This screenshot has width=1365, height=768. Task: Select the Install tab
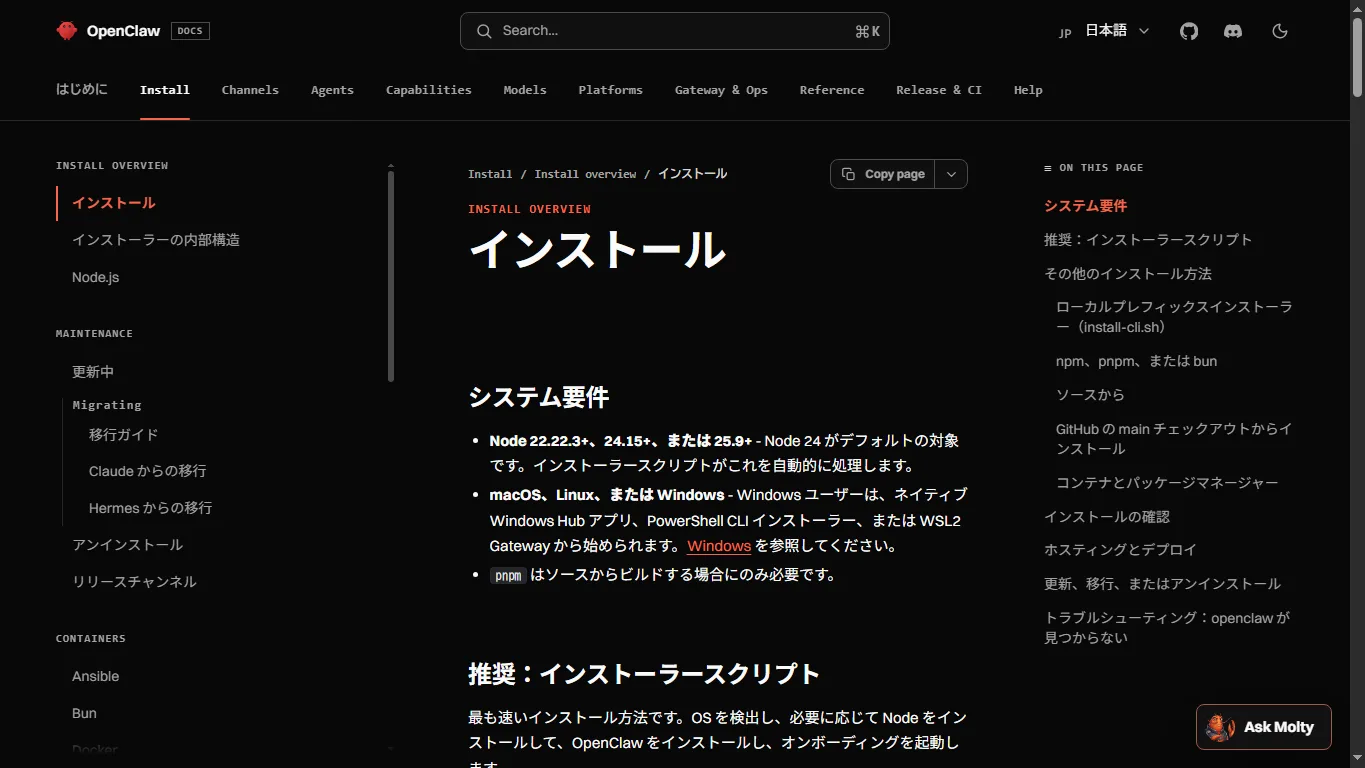pyautogui.click(x=165, y=90)
